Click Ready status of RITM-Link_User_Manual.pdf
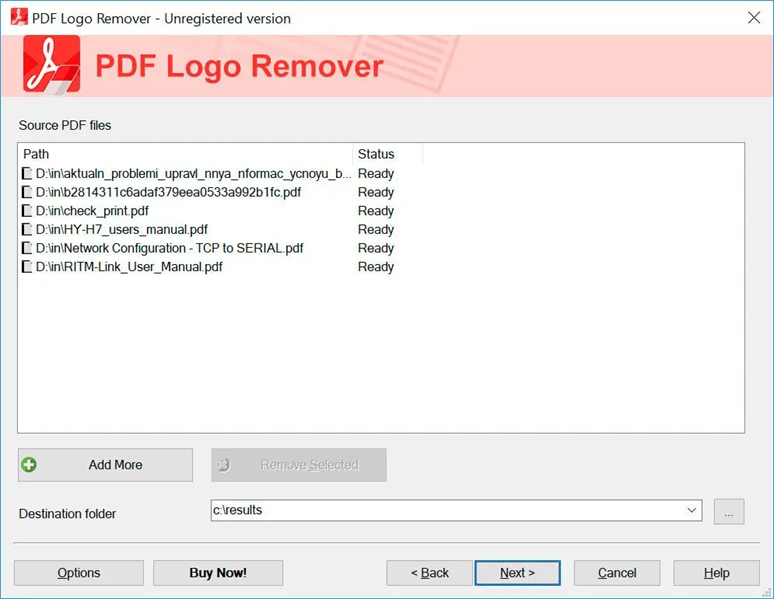The height and width of the screenshot is (599, 774). pyautogui.click(x=376, y=267)
